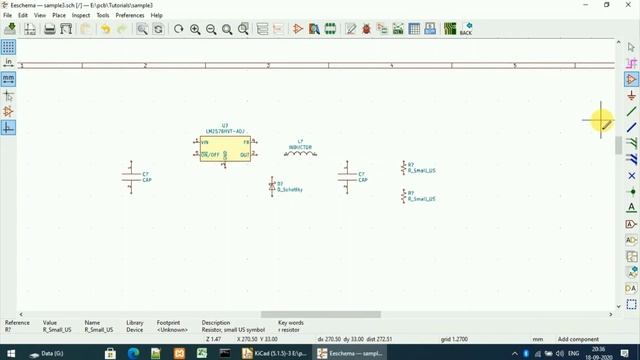Select the Global Label tool
This screenshot has height=360, width=640.
pyautogui.click(x=631, y=224)
